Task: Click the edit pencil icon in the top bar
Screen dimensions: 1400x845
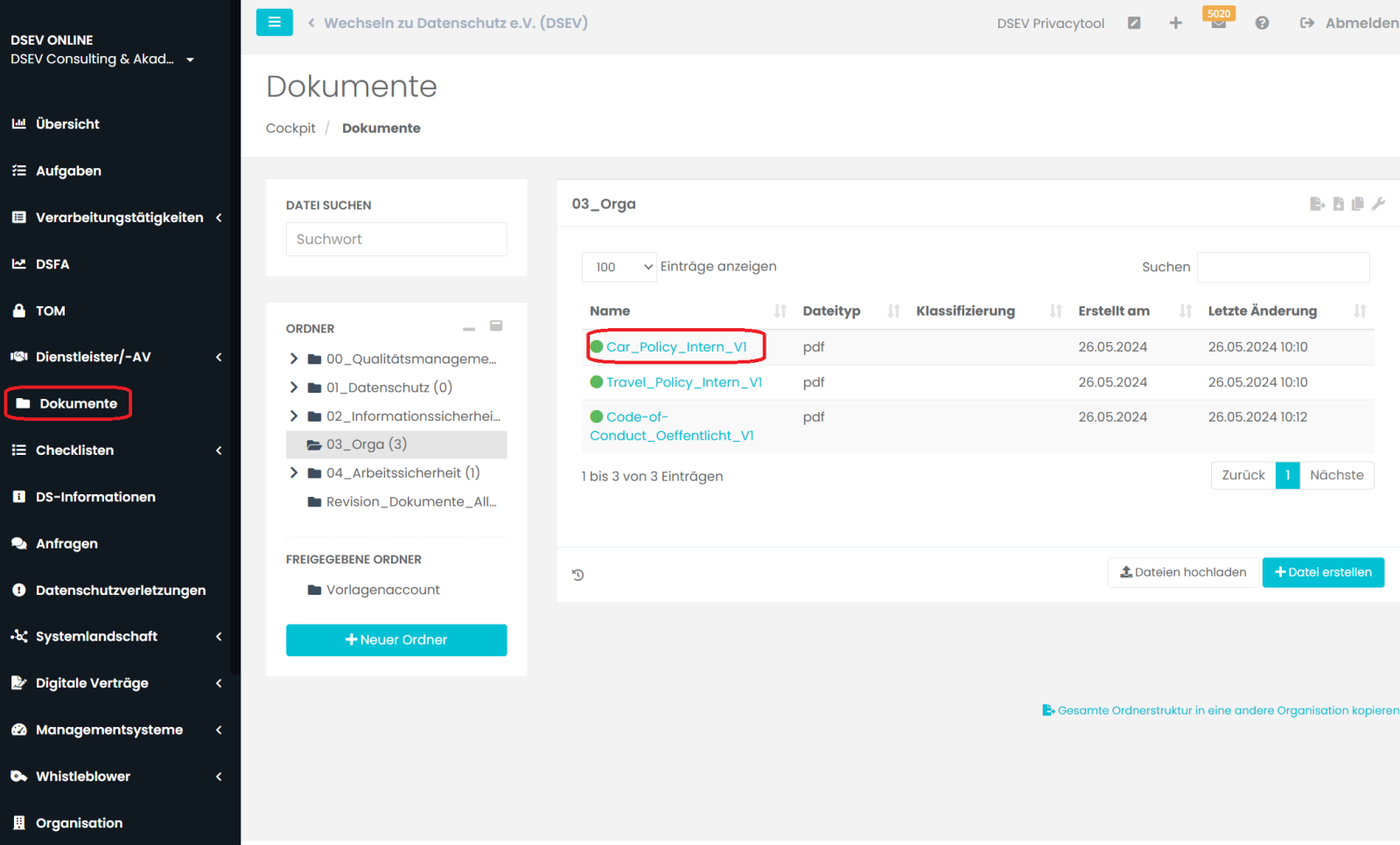Action: pos(1134,23)
